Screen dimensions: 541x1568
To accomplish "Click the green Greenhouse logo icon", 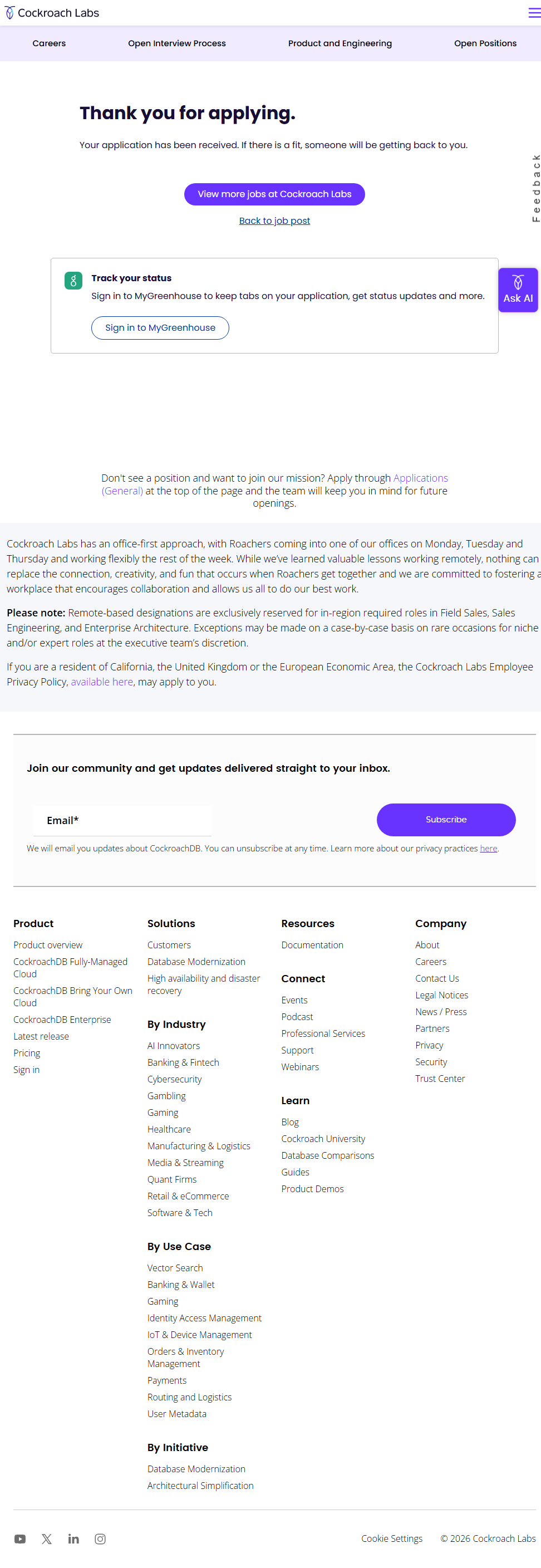I will pos(73,281).
